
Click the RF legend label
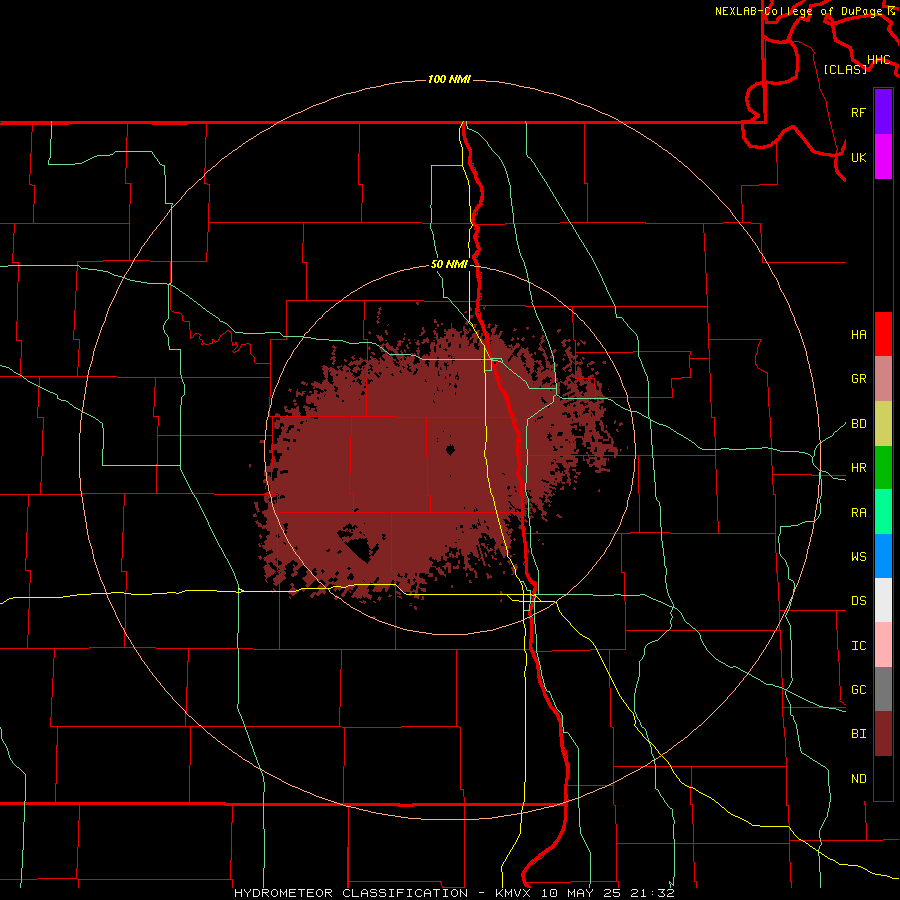tap(858, 112)
